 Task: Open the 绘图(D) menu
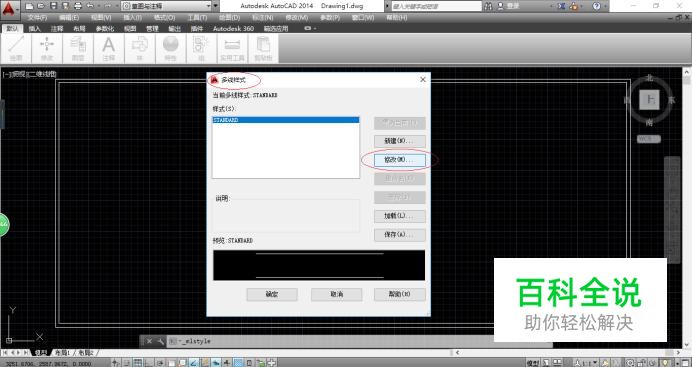coord(229,18)
